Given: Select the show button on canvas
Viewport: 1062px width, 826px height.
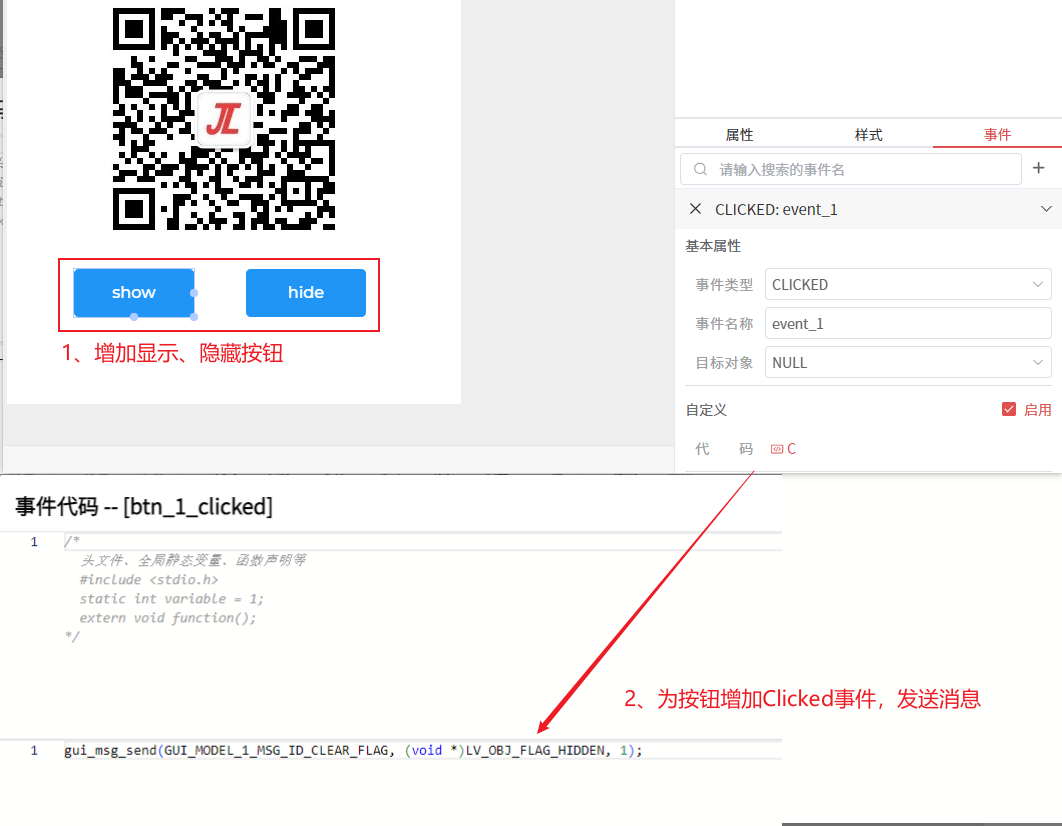Looking at the screenshot, I should tap(134, 292).
